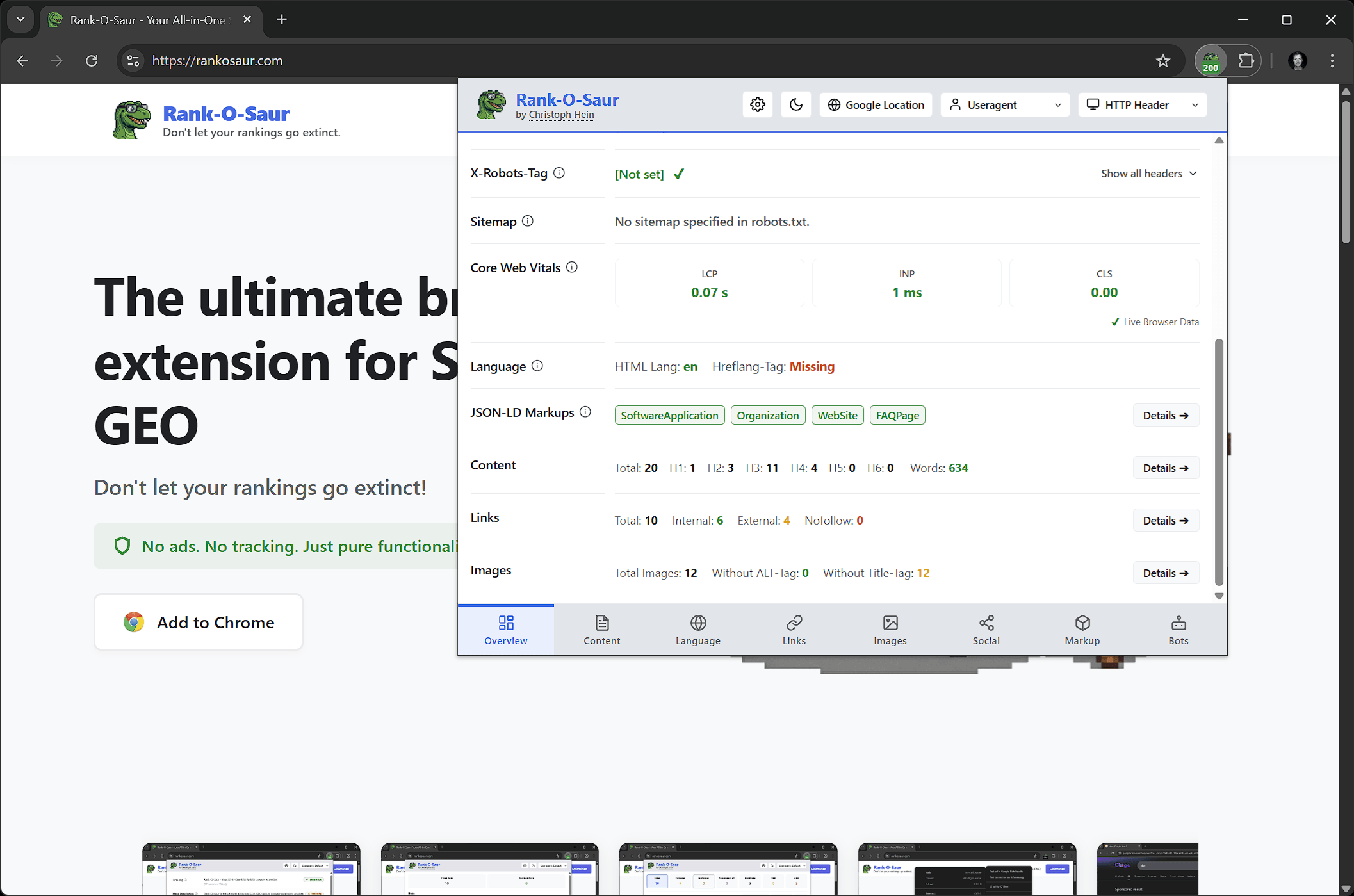The height and width of the screenshot is (896, 1354).
Task: Open the extension settings gear icon
Action: coord(758,104)
